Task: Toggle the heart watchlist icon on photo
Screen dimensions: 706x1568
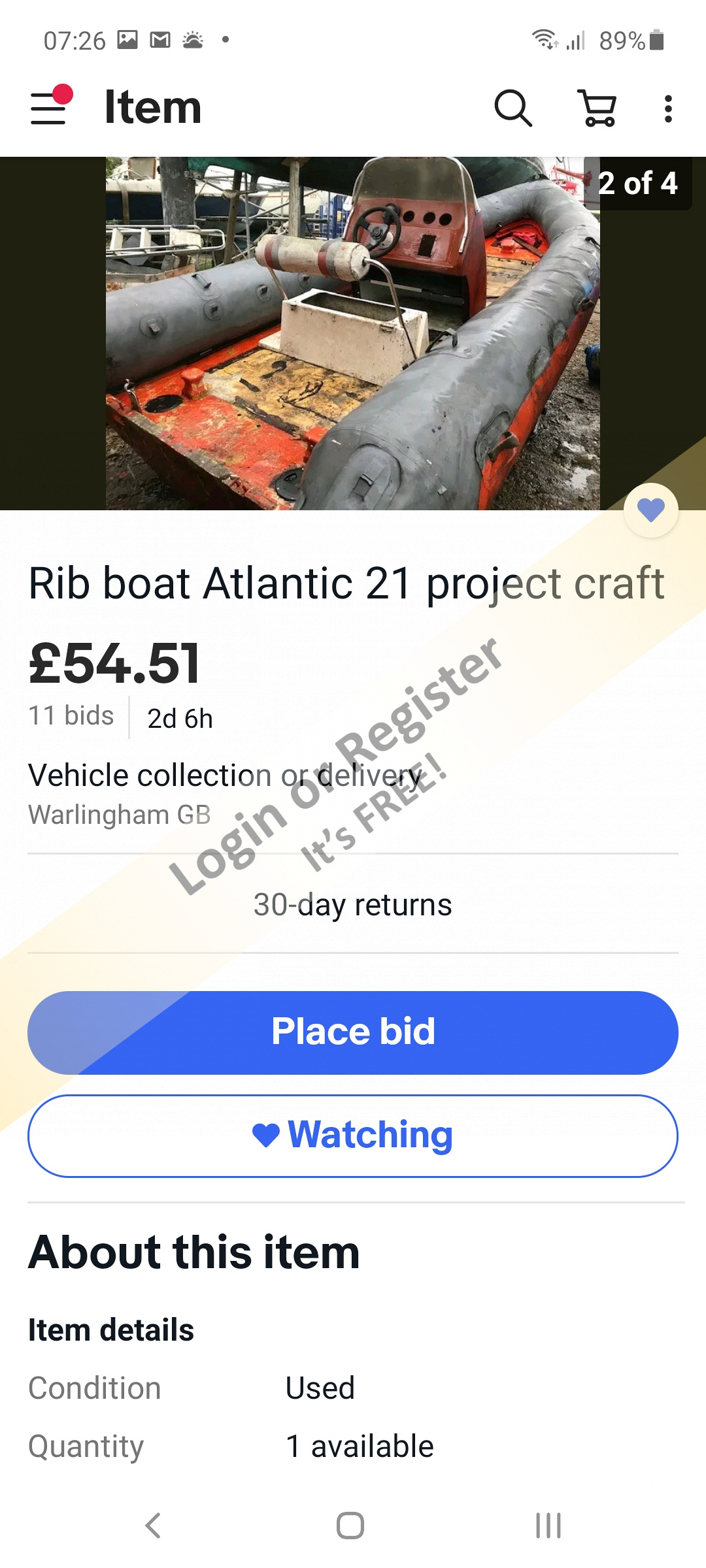Action: pos(650,510)
